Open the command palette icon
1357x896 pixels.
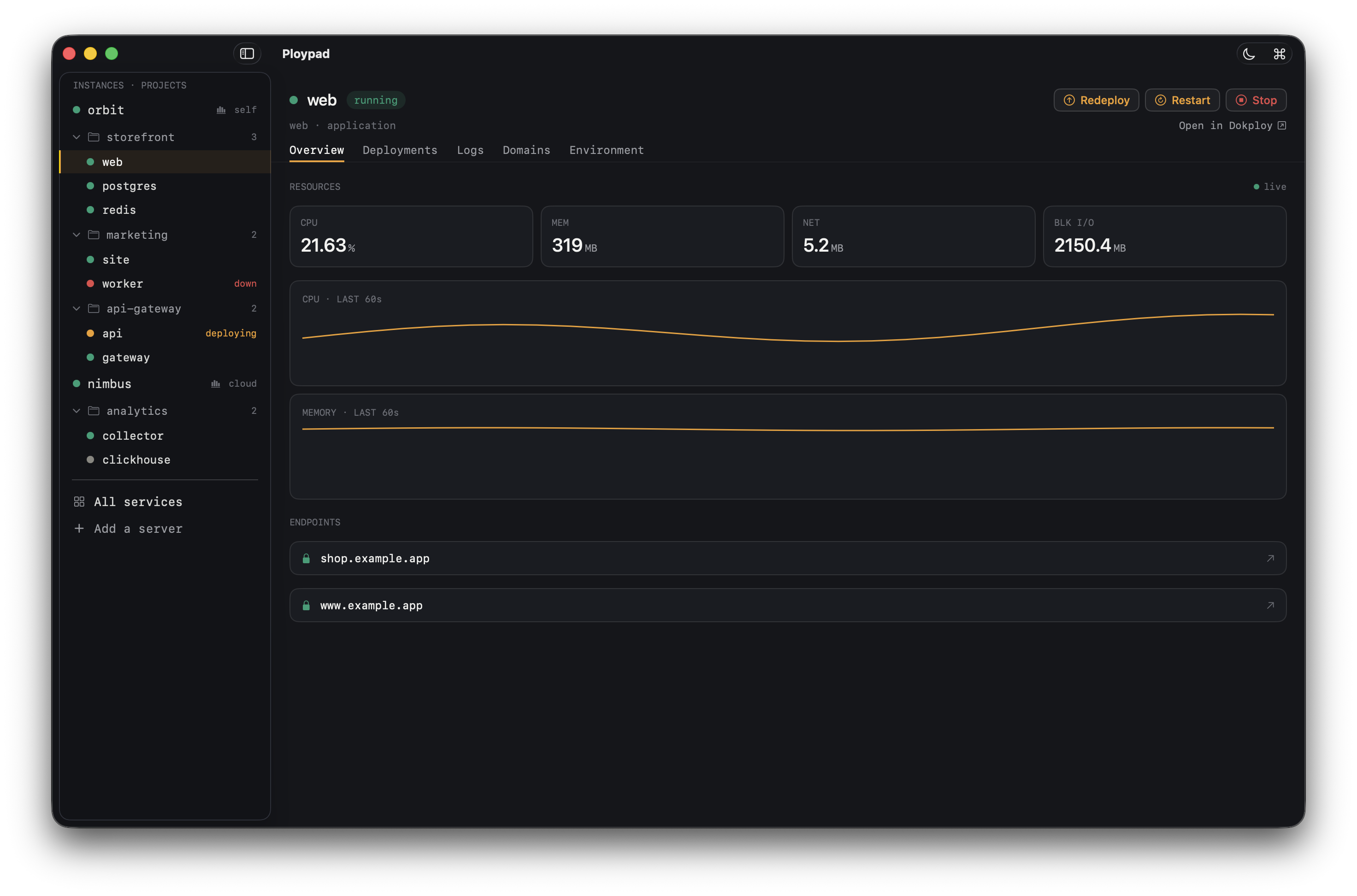1279,54
